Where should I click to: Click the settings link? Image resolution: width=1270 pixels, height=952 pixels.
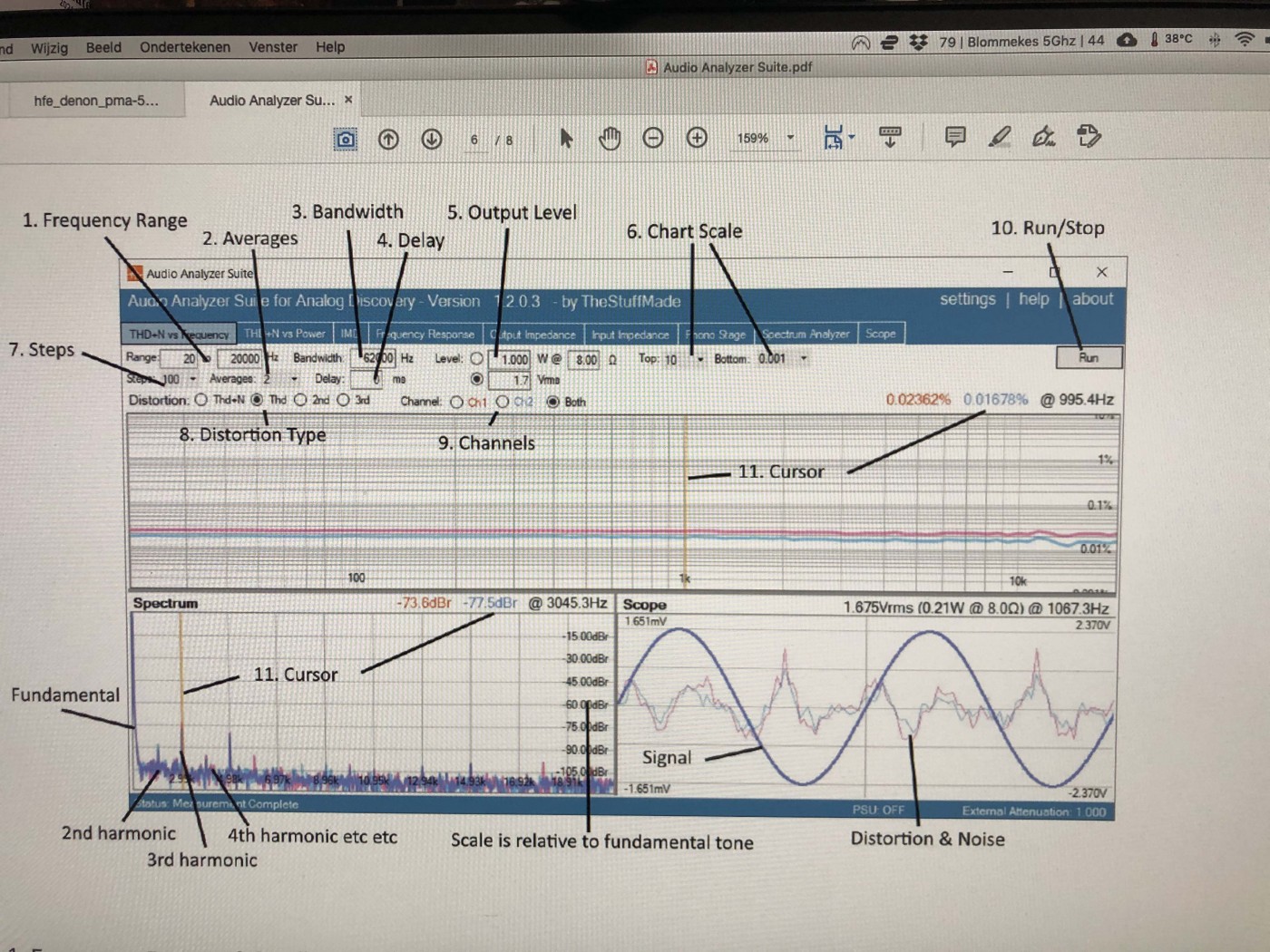967,299
